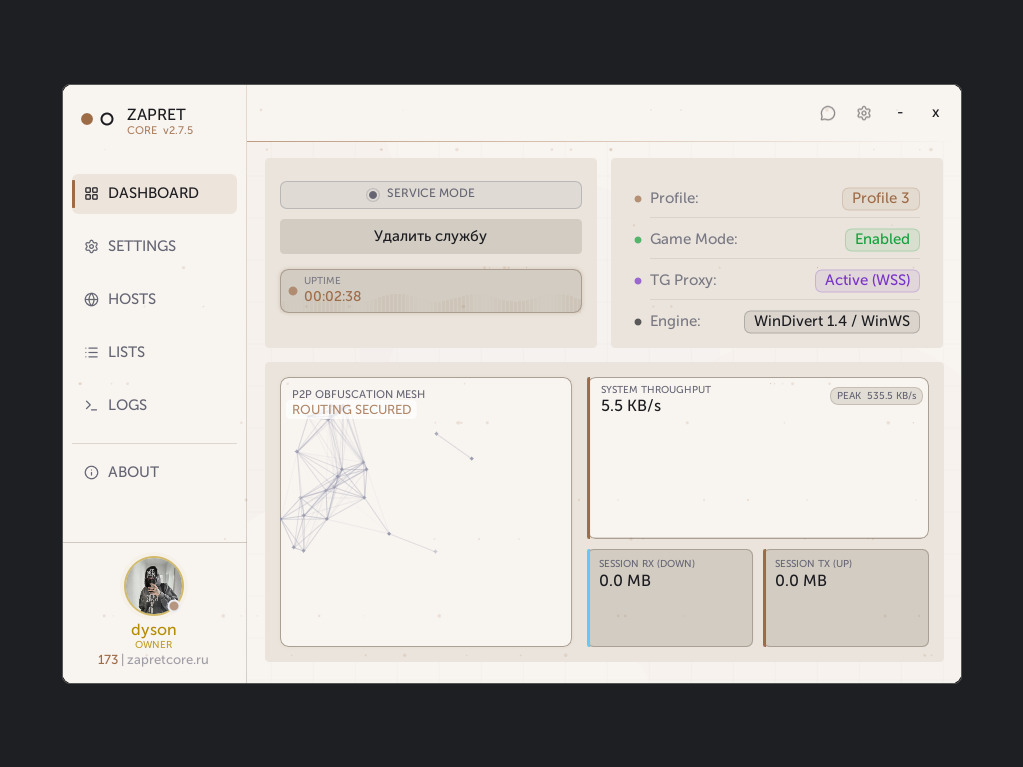The height and width of the screenshot is (767, 1023).
Task: Click the dyson user avatar
Action: tap(154, 586)
